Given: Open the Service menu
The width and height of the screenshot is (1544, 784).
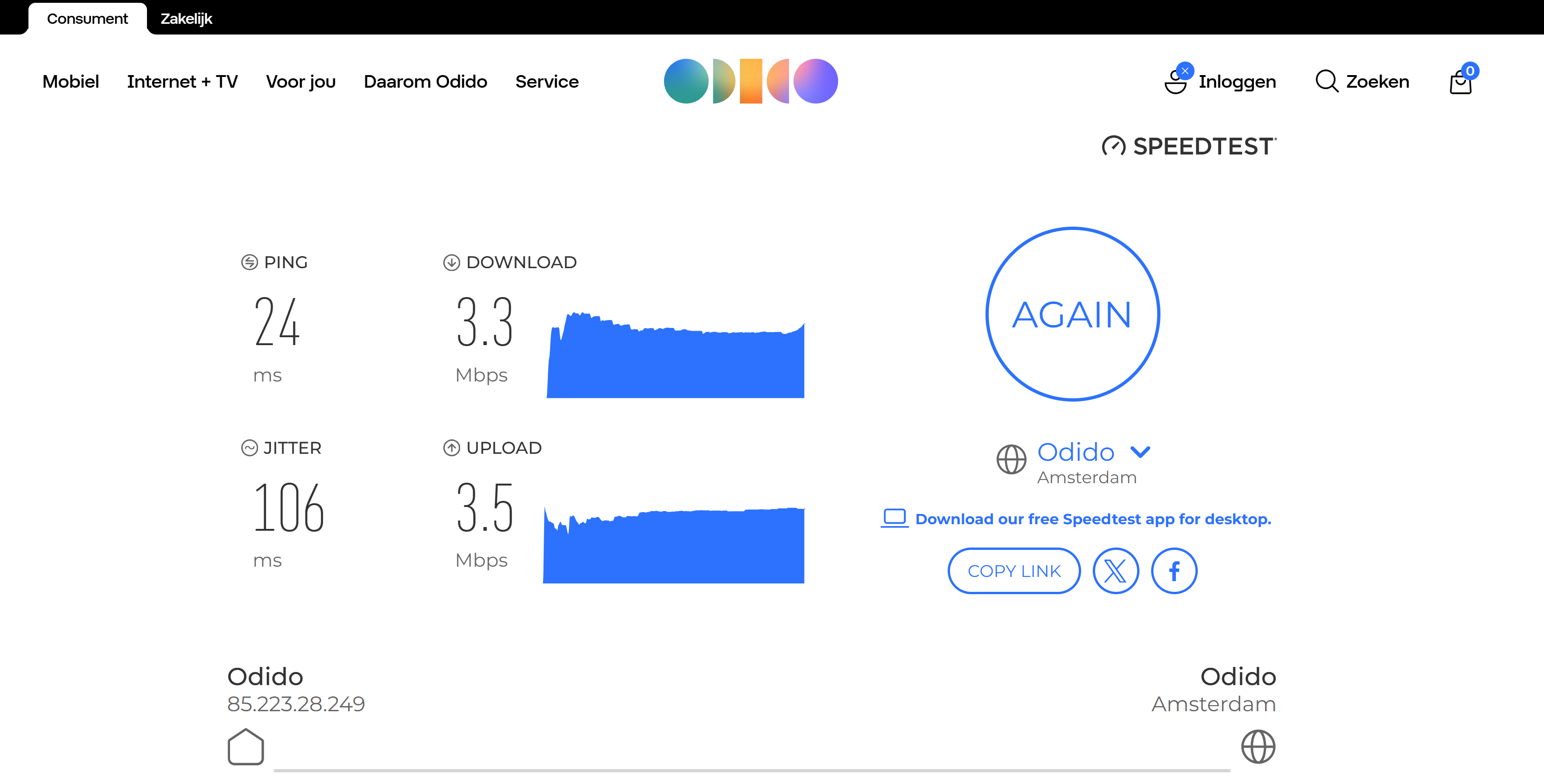Looking at the screenshot, I should (547, 82).
